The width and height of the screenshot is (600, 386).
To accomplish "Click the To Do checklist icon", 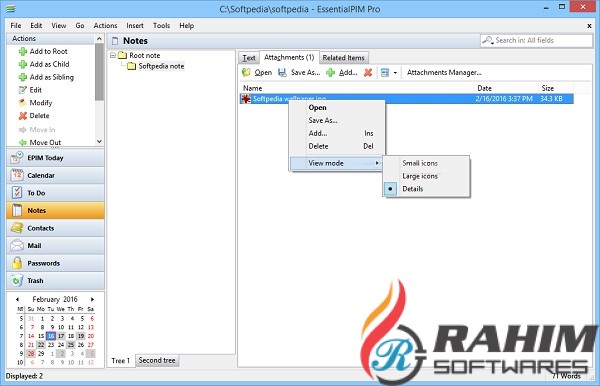I will click(17, 193).
